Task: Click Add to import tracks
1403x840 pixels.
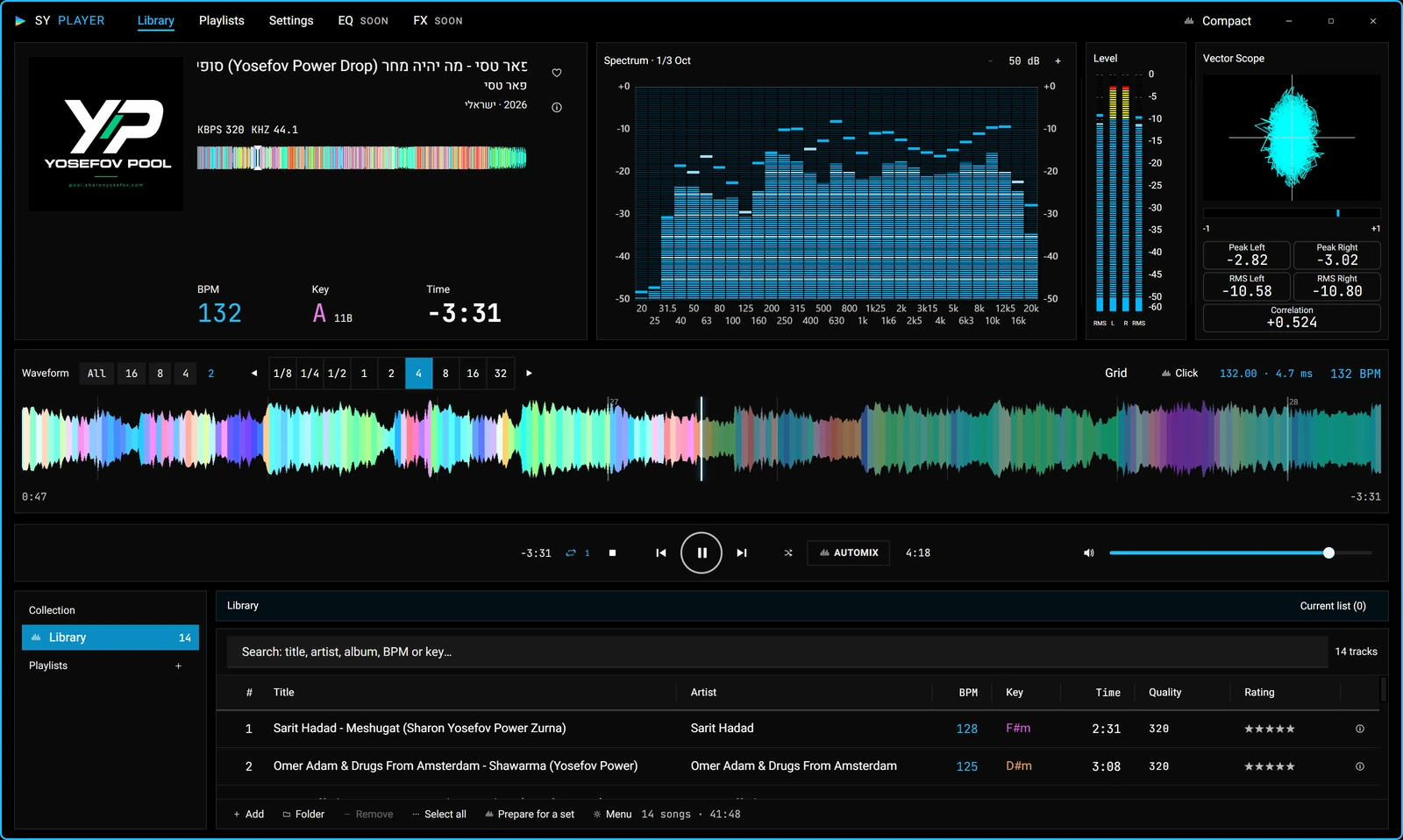Action: 249,814
